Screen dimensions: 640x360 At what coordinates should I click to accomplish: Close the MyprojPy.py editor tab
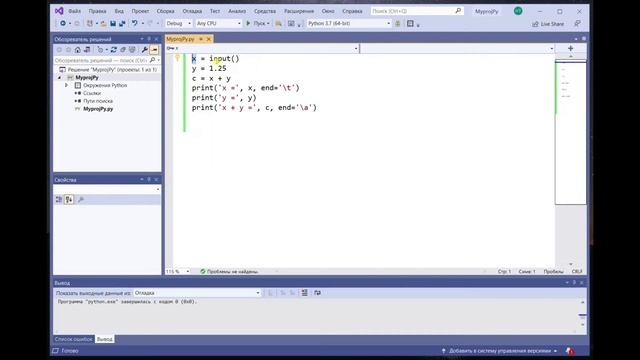coord(209,39)
